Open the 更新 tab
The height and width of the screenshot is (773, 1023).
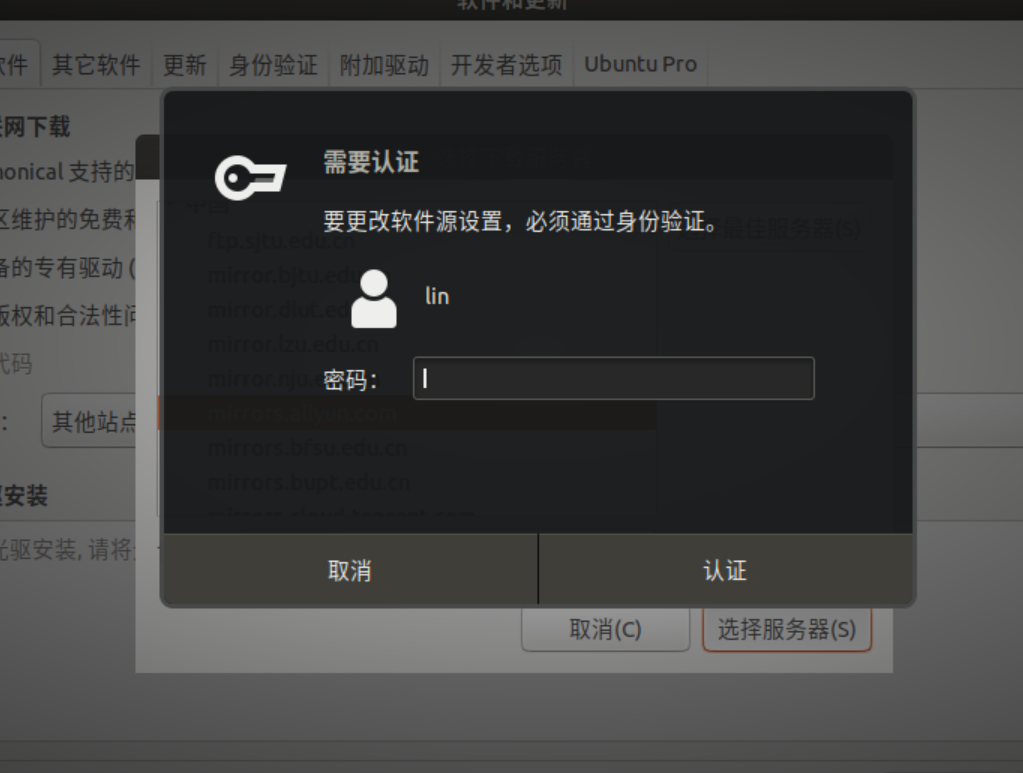click(x=185, y=65)
